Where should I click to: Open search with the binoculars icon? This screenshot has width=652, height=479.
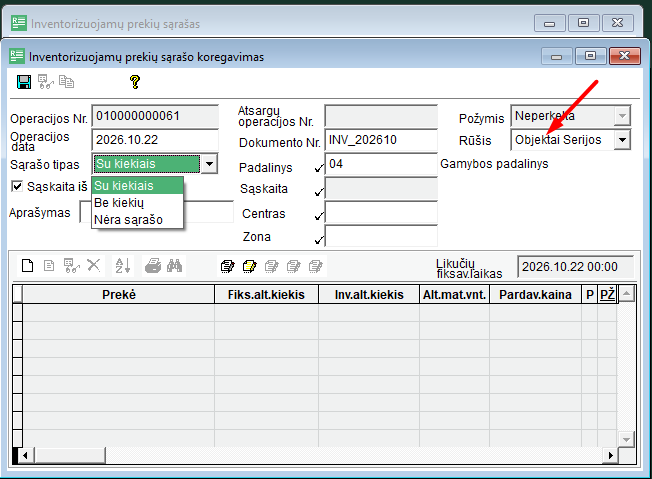175,265
